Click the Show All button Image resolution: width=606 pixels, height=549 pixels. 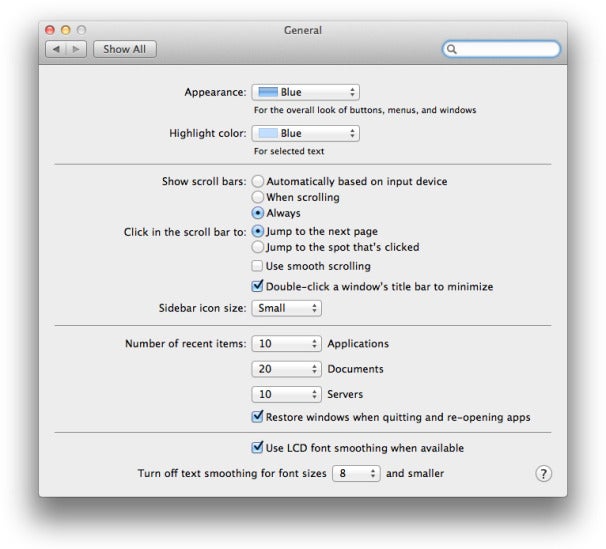[x=124, y=49]
